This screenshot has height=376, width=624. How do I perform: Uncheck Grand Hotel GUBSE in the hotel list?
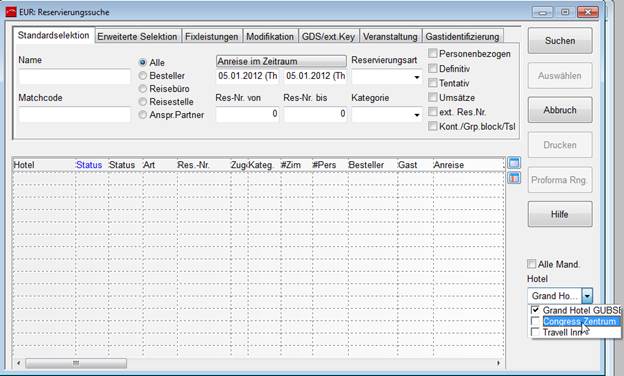[x=535, y=310]
